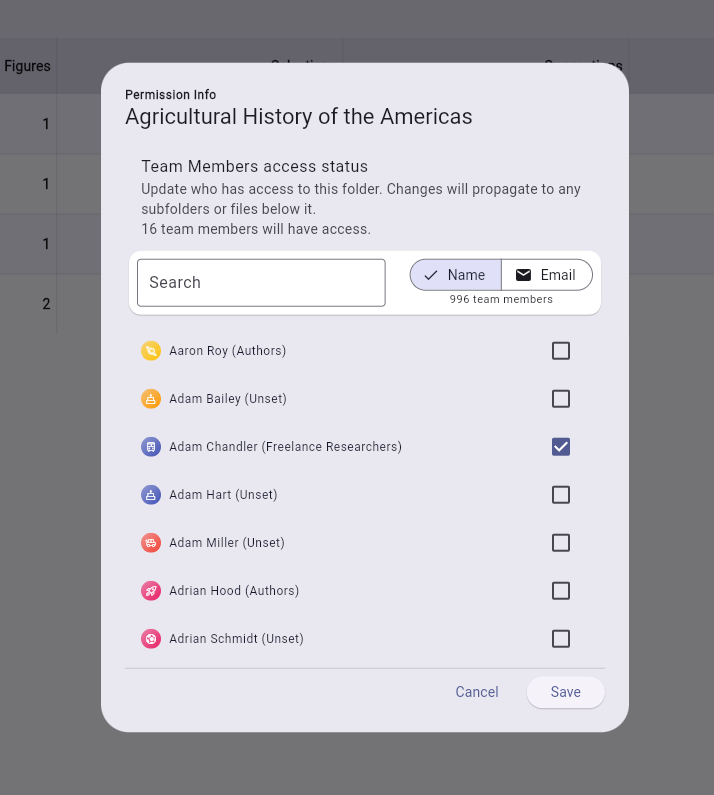Click Adam Chandler's blue avatar icon
This screenshot has height=795, width=714.
point(151,447)
